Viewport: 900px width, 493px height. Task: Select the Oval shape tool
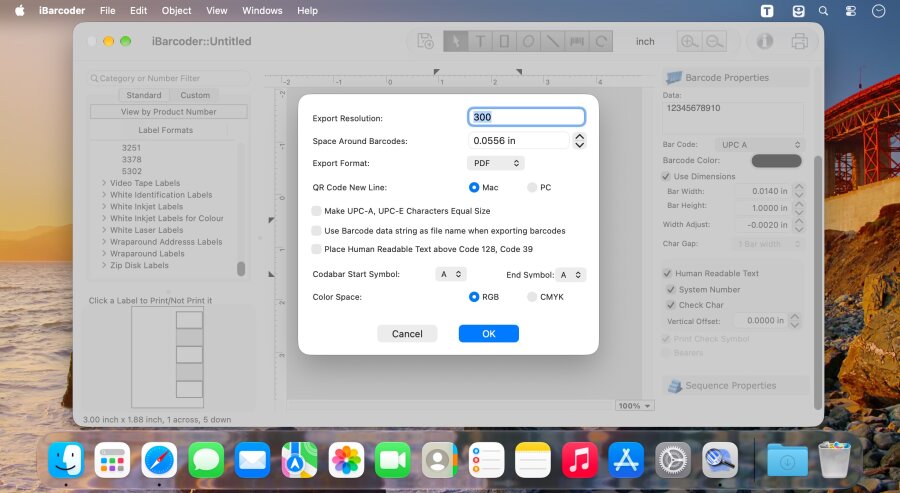[528, 41]
